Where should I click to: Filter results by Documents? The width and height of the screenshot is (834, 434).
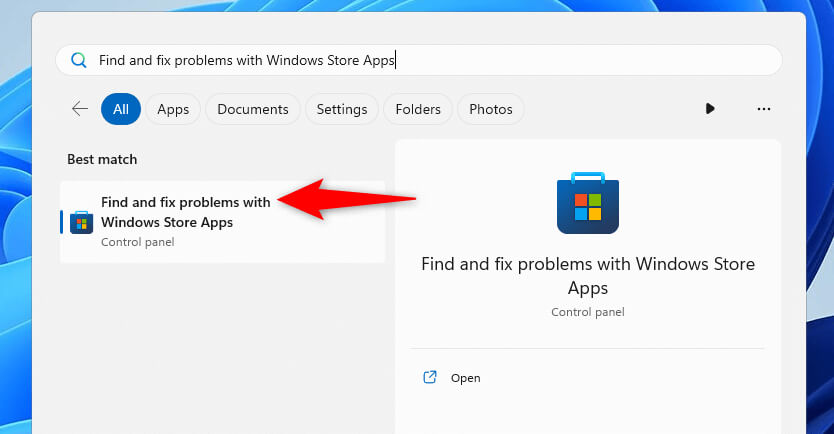[253, 109]
